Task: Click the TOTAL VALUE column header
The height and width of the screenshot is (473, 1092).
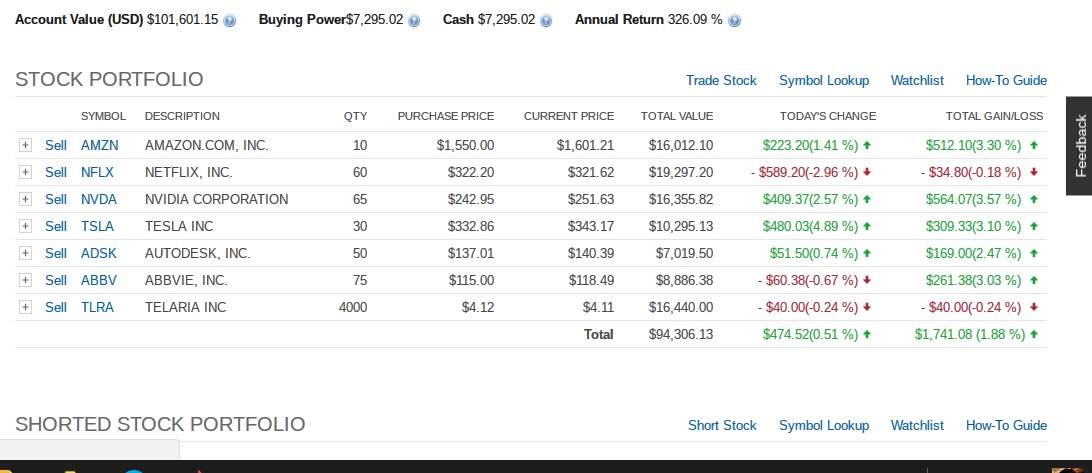Action: tap(677, 116)
